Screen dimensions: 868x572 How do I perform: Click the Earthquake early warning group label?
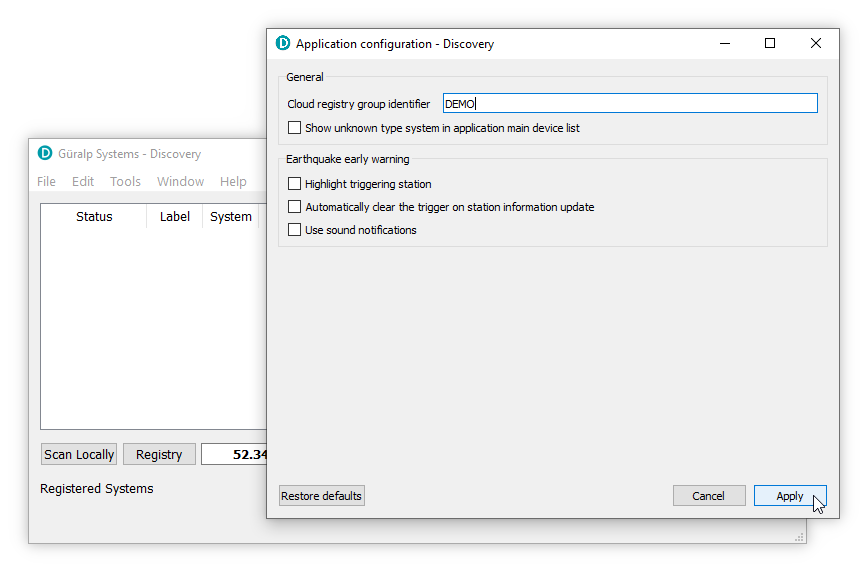[x=348, y=159]
